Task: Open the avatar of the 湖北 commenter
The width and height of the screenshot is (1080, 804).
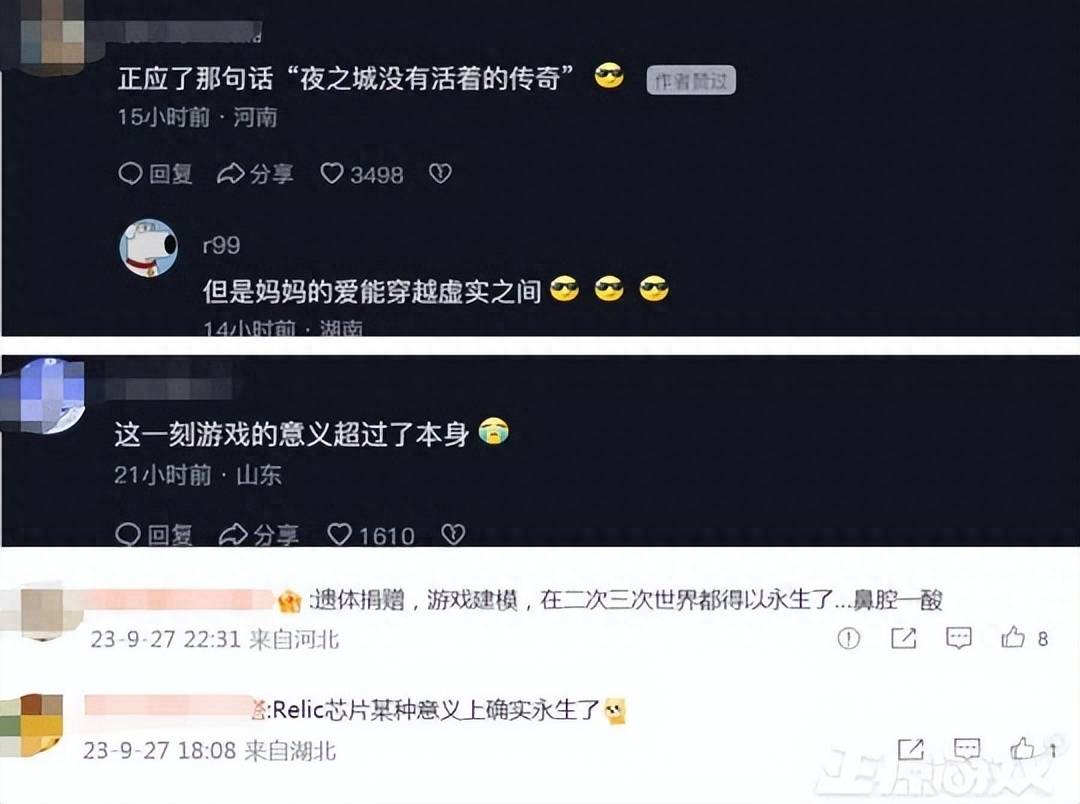Action: 32,725
